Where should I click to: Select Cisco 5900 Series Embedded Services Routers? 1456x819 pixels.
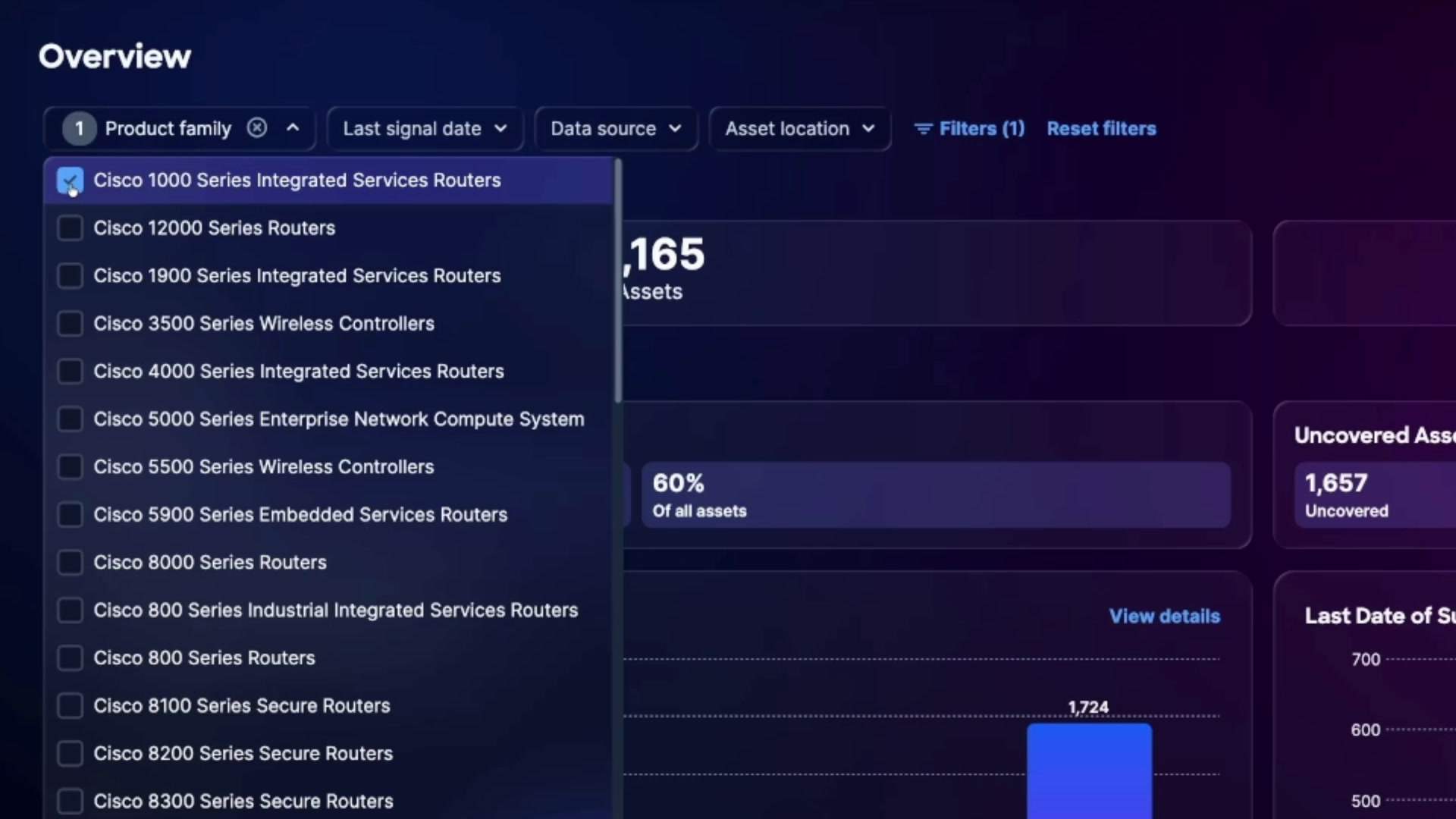328,515
